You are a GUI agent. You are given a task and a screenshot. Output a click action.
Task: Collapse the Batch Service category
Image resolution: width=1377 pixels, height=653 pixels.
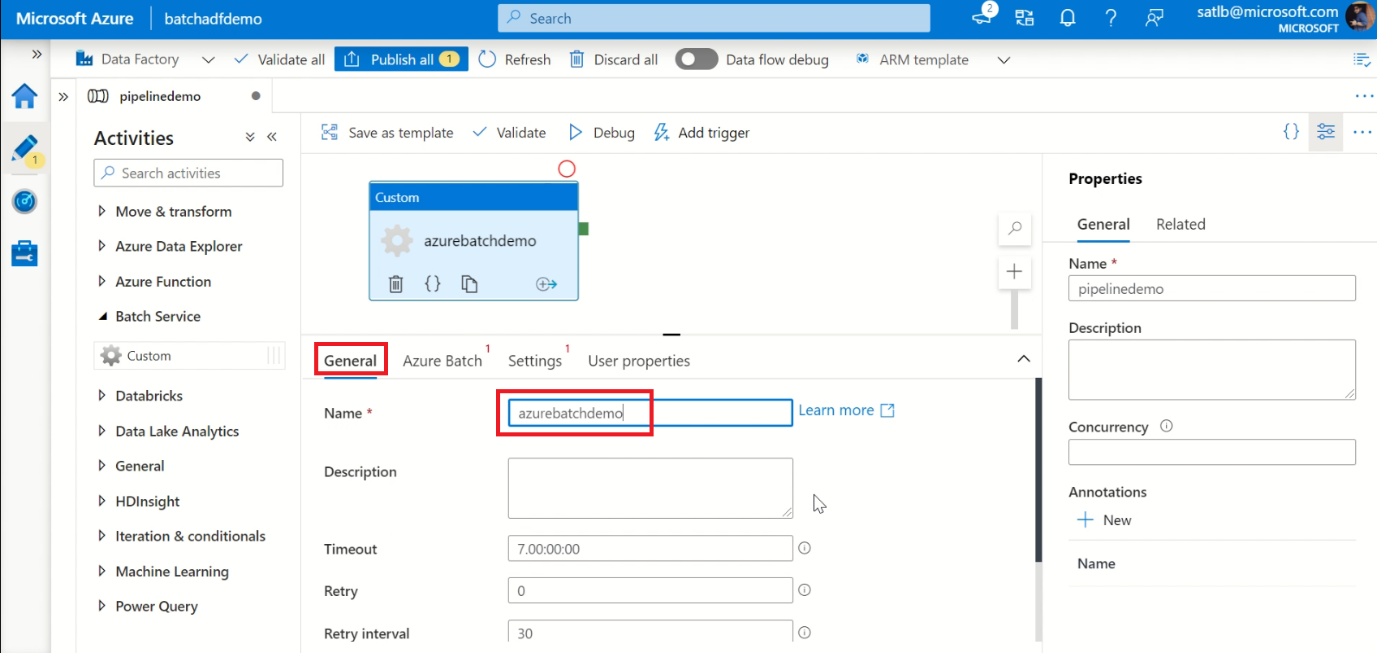pos(102,317)
